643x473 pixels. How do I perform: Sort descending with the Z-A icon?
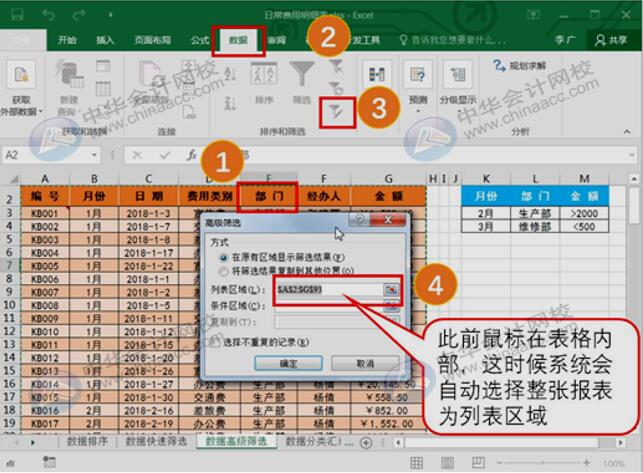coord(230,101)
